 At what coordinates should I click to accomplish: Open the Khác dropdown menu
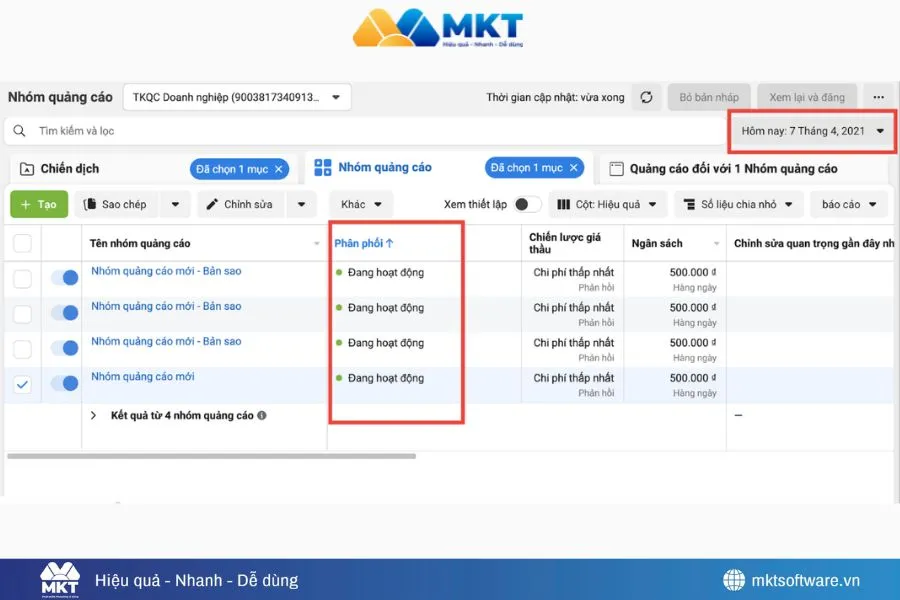tap(360, 204)
